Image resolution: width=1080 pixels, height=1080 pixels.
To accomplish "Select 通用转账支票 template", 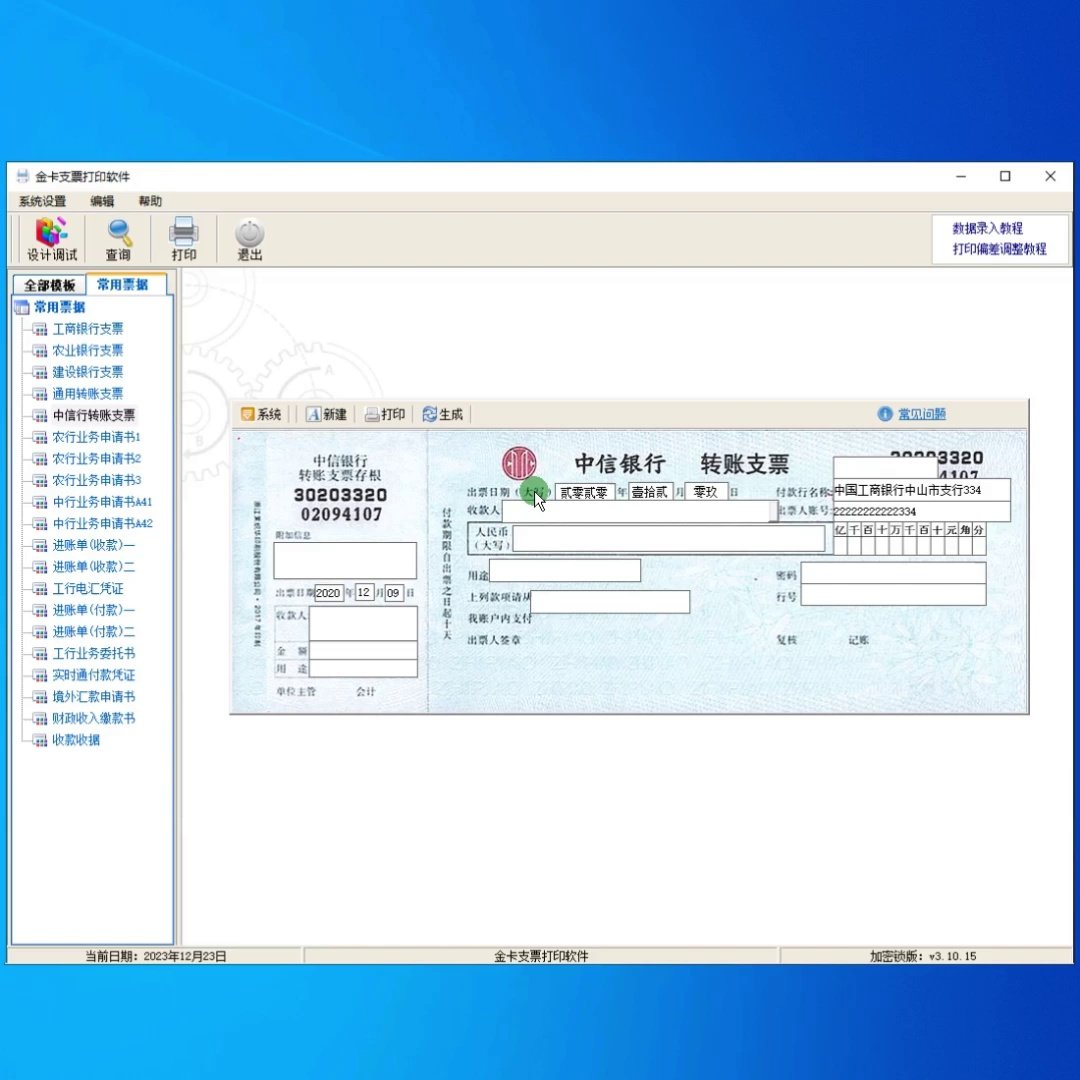I will point(87,393).
